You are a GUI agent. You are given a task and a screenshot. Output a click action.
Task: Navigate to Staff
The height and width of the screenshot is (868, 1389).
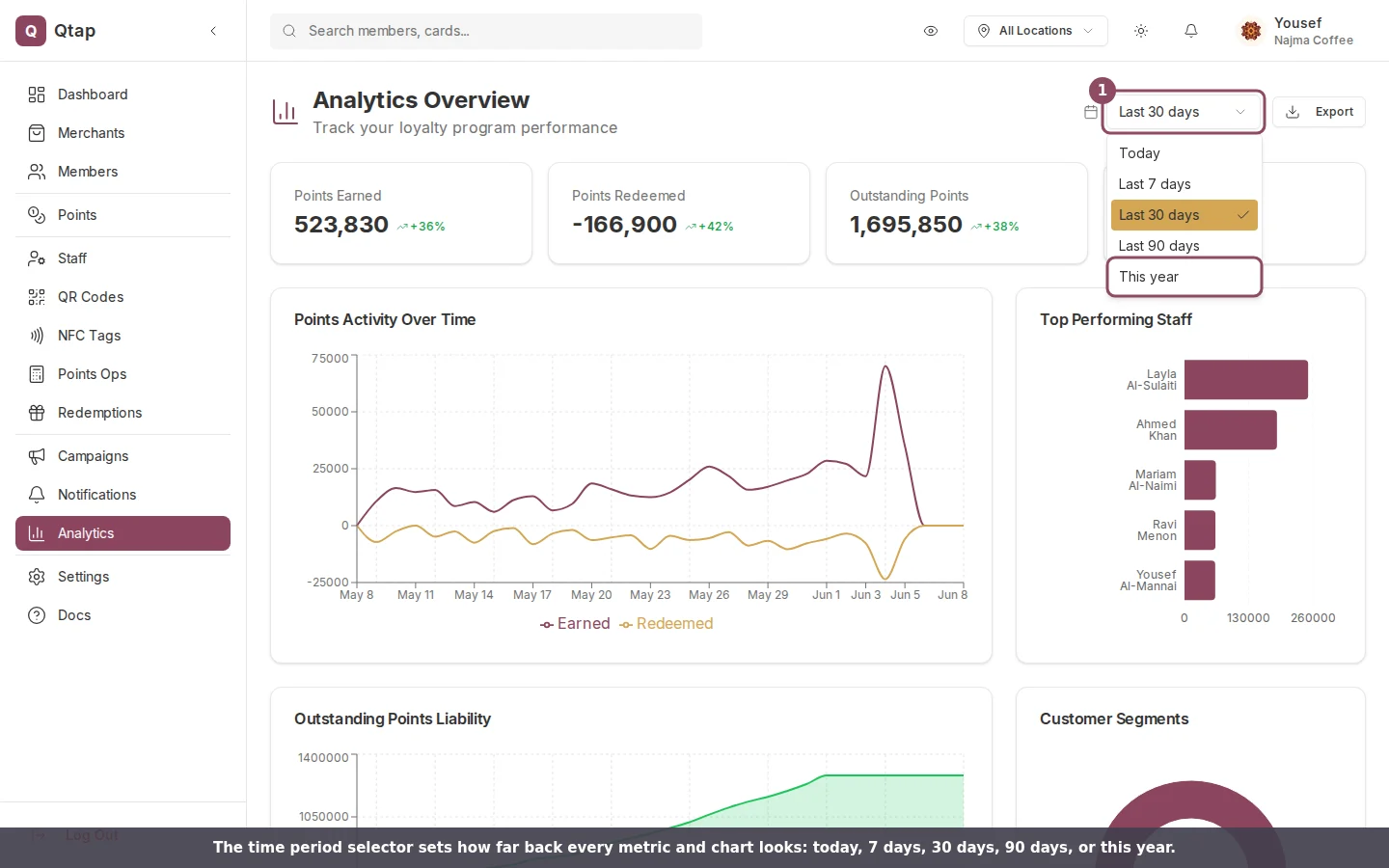(123, 258)
